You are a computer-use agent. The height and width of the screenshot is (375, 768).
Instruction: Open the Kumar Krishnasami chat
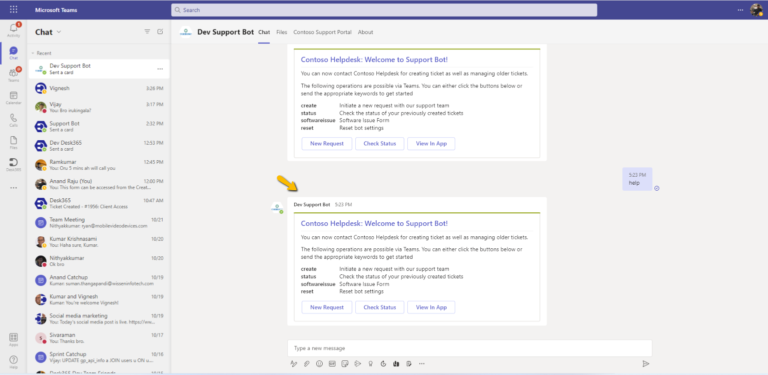point(99,241)
